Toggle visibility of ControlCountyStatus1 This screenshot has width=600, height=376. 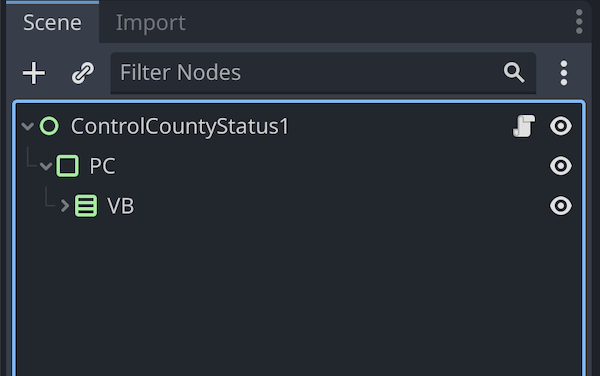[x=561, y=126]
